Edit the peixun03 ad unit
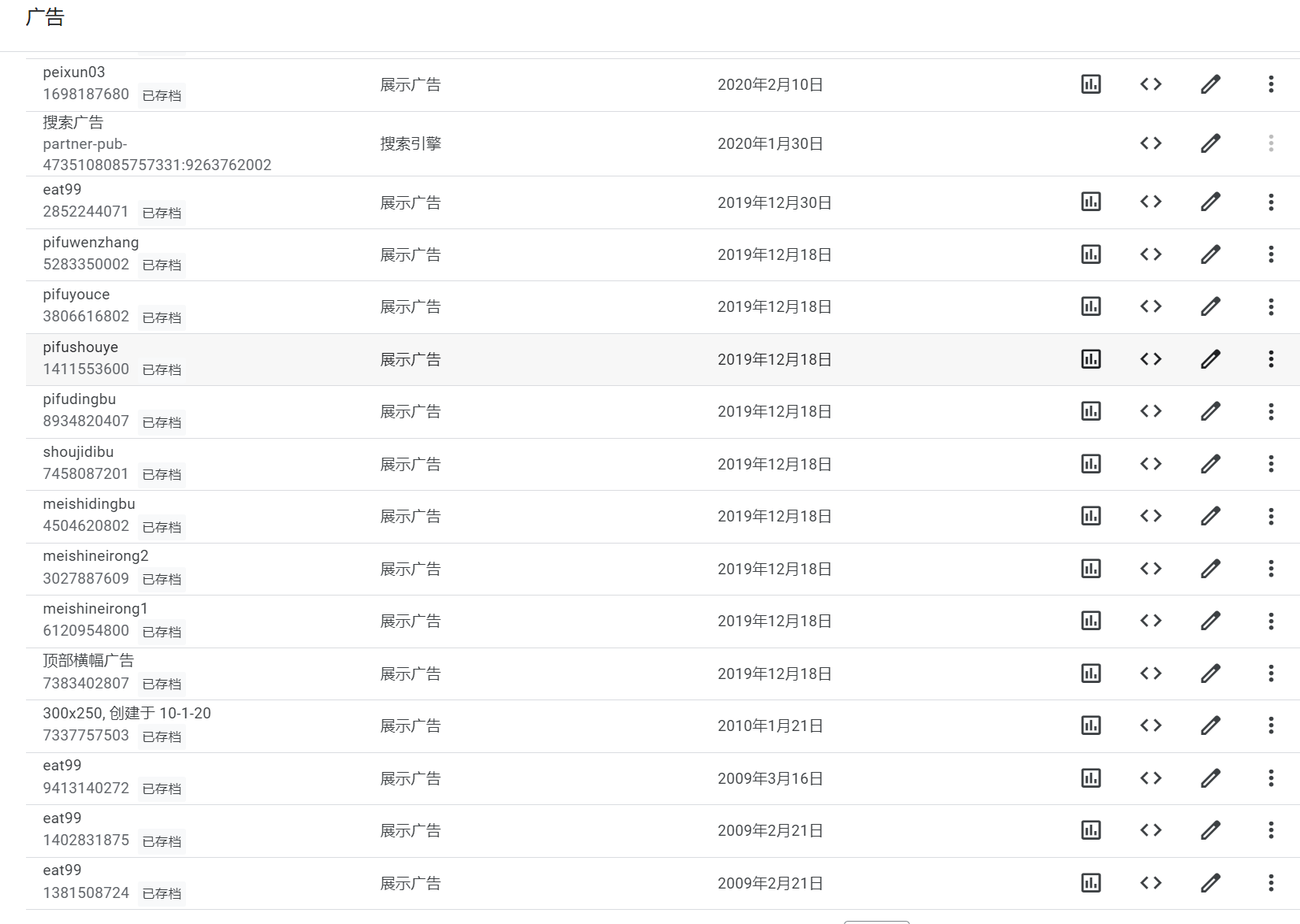This screenshot has width=1300, height=924. point(1210,84)
